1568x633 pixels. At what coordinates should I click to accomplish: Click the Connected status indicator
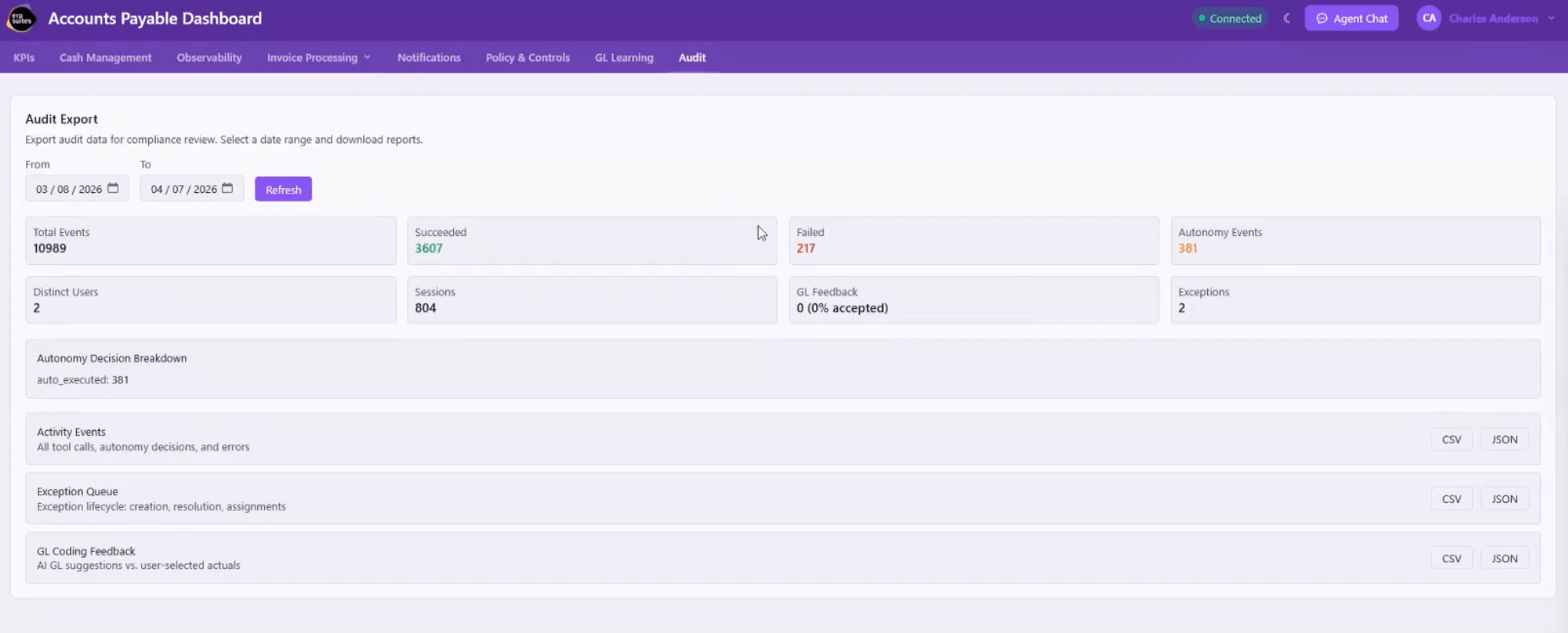coord(1229,18)
